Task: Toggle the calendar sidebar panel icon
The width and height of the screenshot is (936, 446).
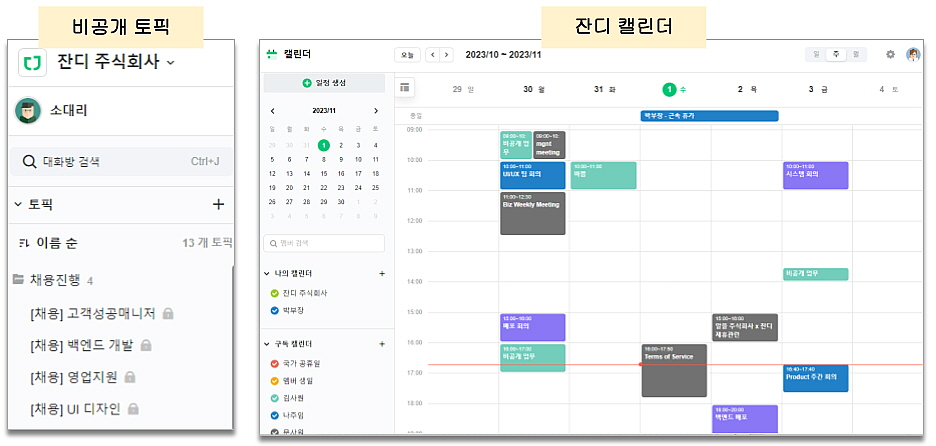Action: [405, 88]
